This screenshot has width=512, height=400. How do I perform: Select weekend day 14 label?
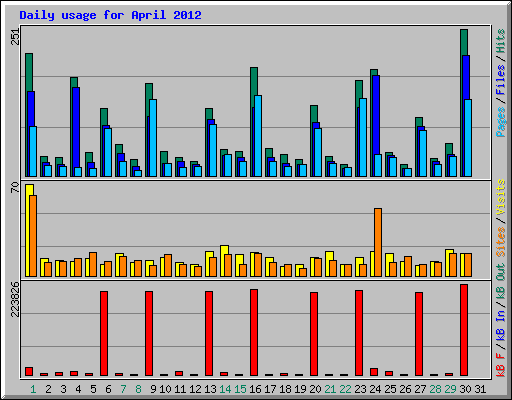coord(225,389)
